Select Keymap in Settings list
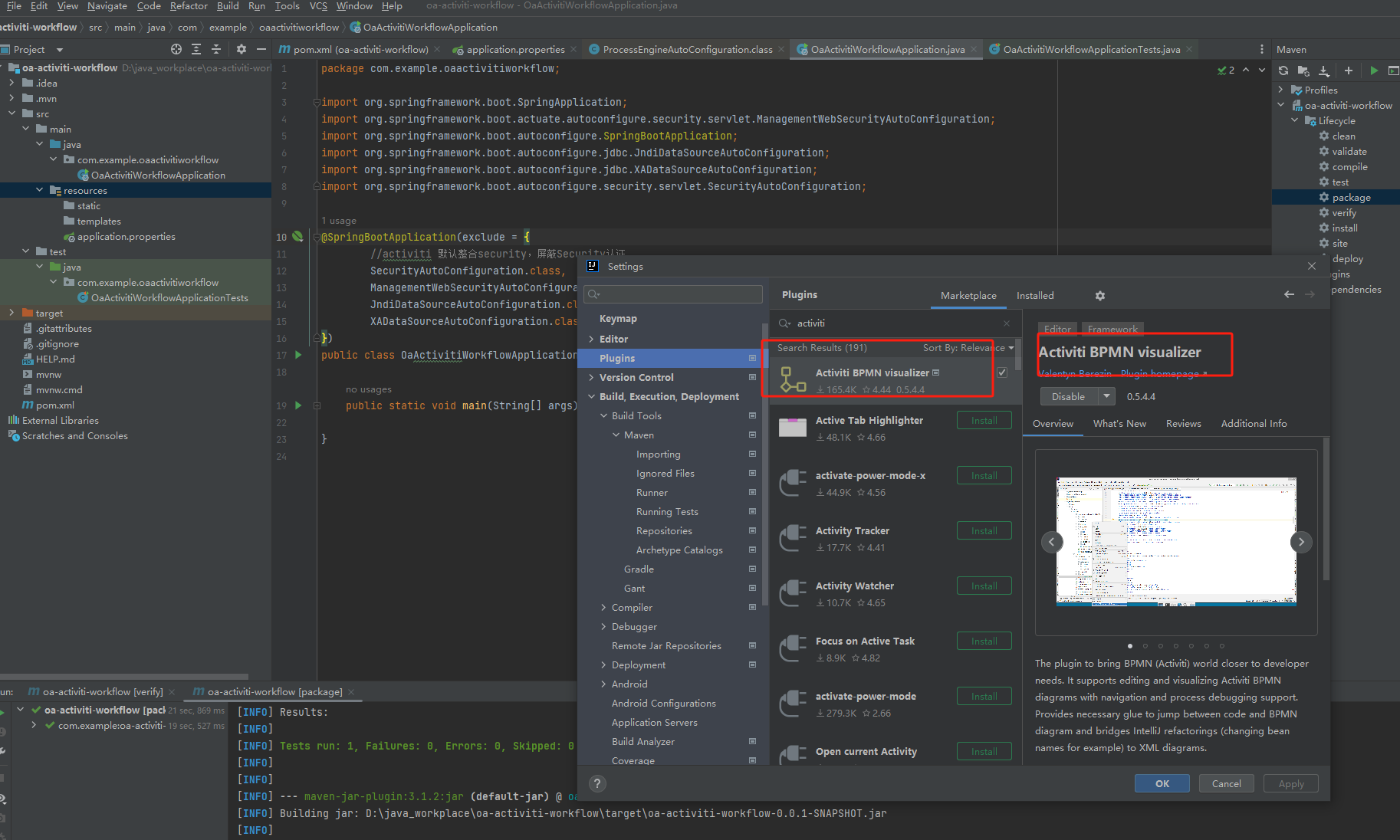The height and width of the screenshot is (840, 1400). 618,319
